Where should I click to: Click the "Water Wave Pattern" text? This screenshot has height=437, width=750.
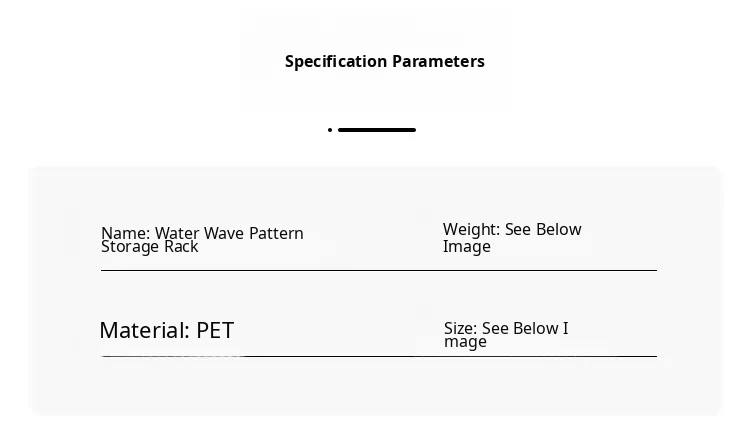pos(229,234)
